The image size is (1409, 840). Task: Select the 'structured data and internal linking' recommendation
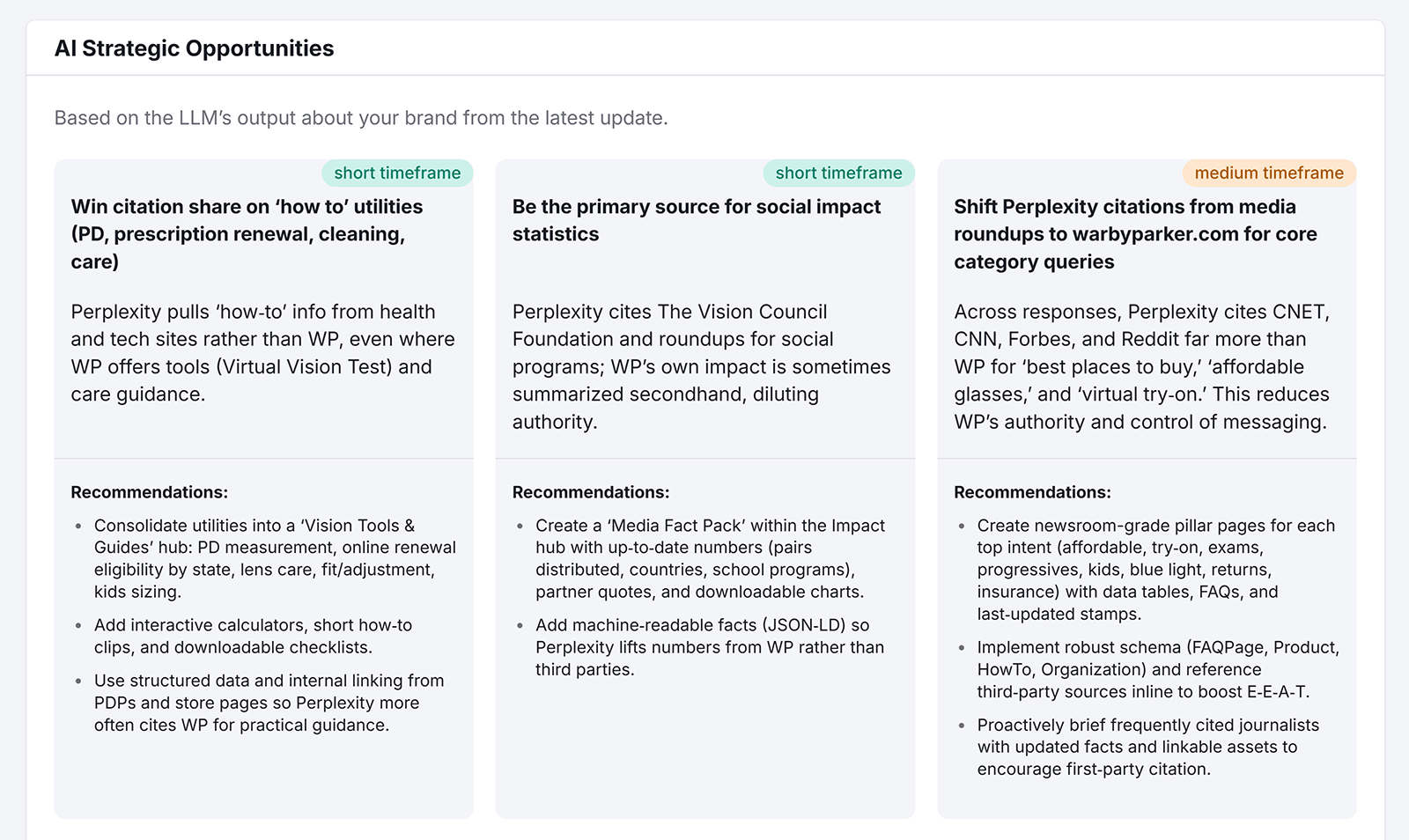pyautogui.click(x=269, y=703)
